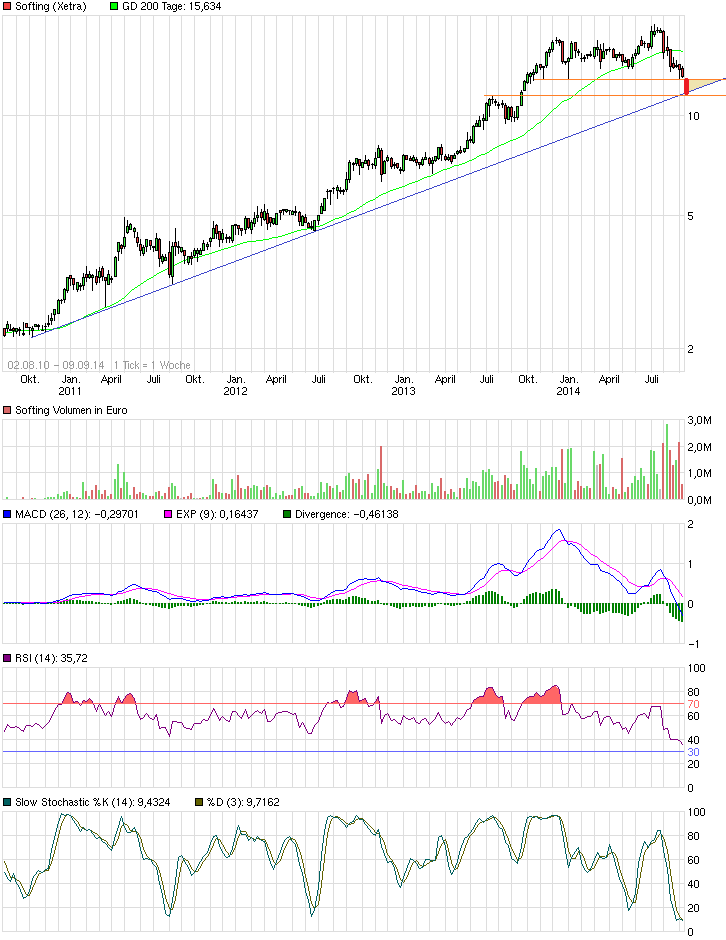Image resolution: width=726 pixels, height=940 pixels.
Task: Click the 'Softing Volumen in Euro' label
Action: coord(71,411)
